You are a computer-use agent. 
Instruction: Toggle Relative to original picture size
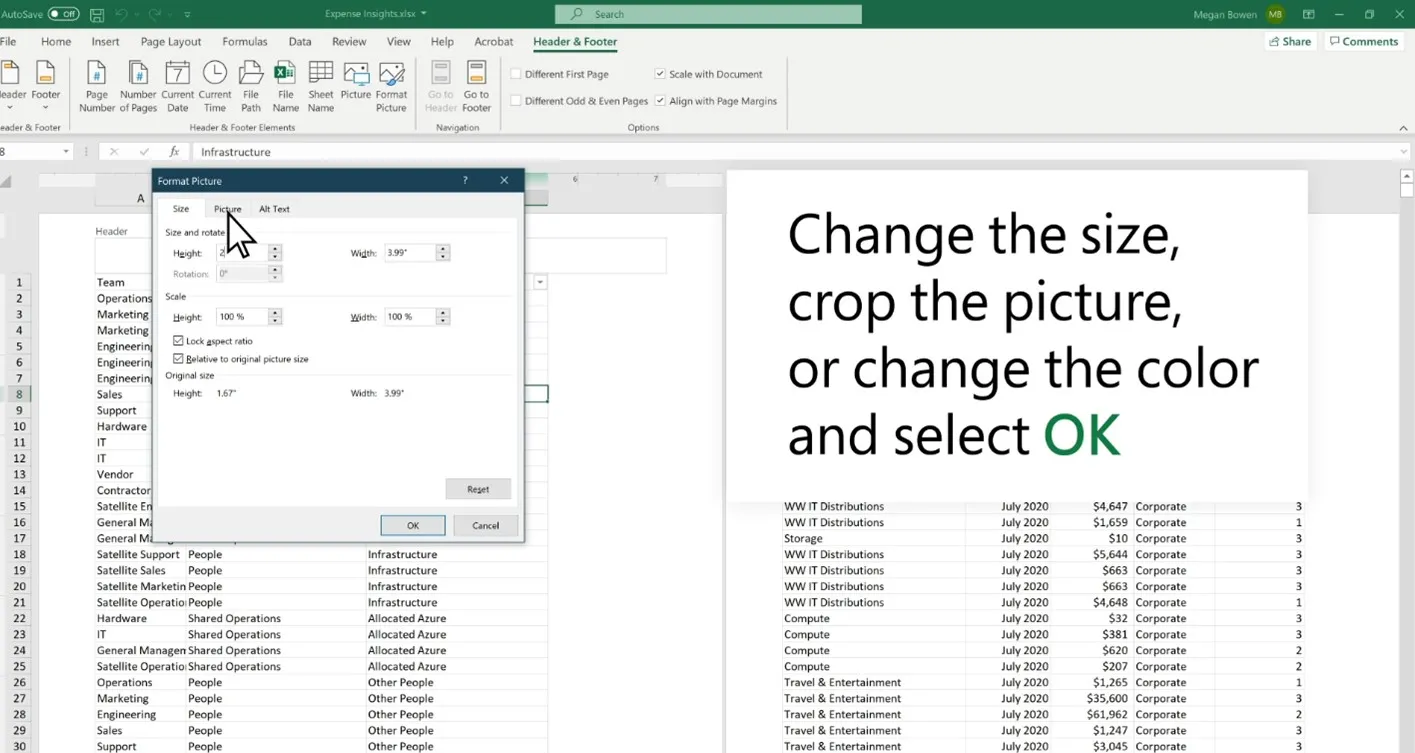click(x=178, y=358)
